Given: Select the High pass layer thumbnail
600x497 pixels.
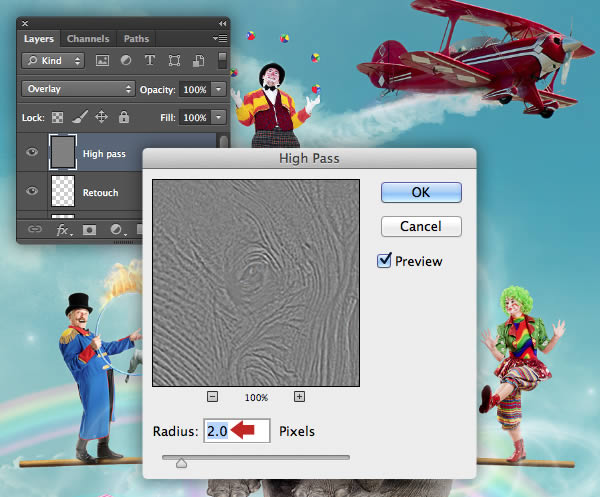Looking at the screenshot, I should pos(63,152).
